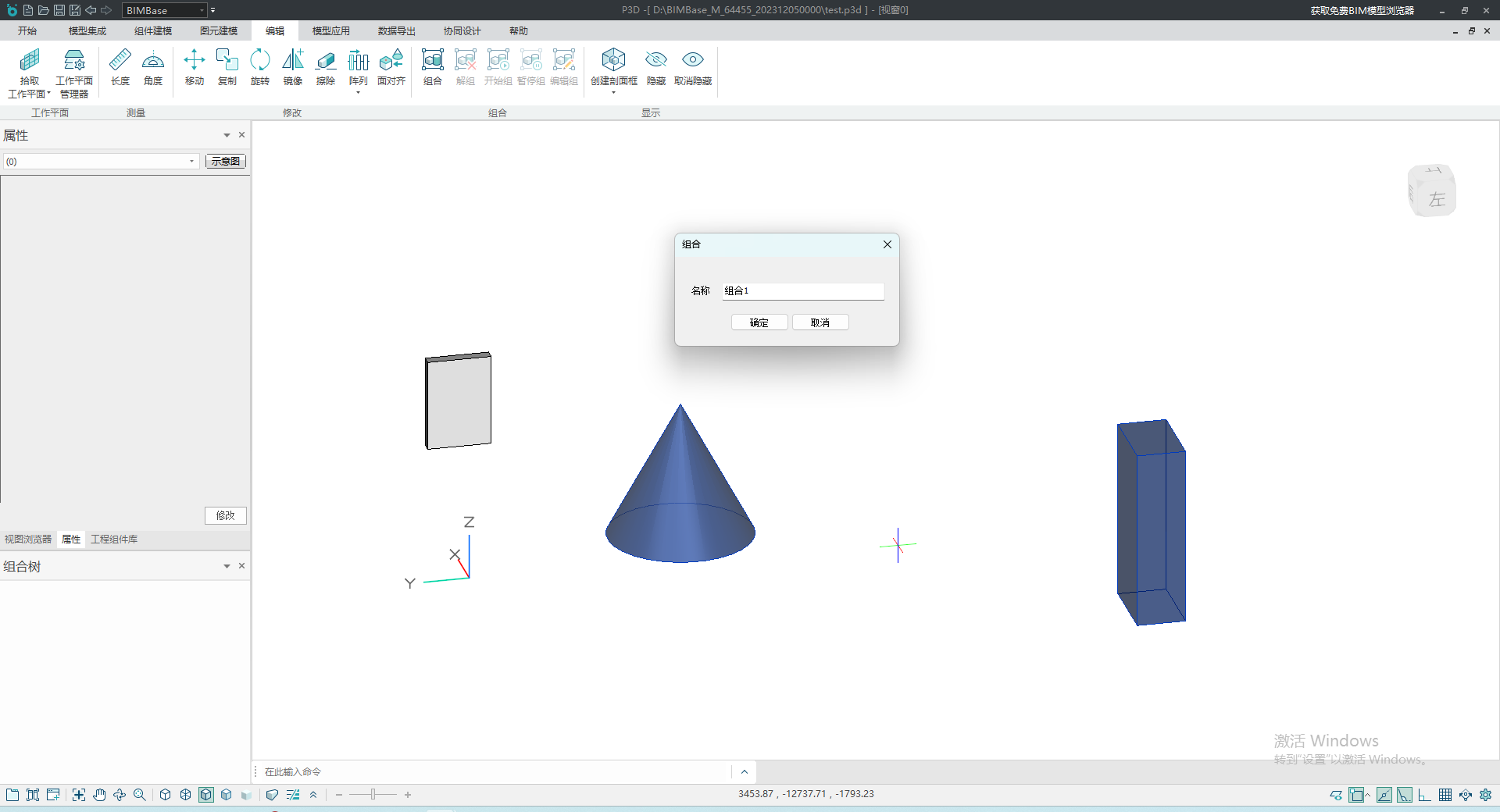This screenshot has width=1500, height=812.
Task: Toggle the orthogonal mode status icon
Action: pos(1425,795)
